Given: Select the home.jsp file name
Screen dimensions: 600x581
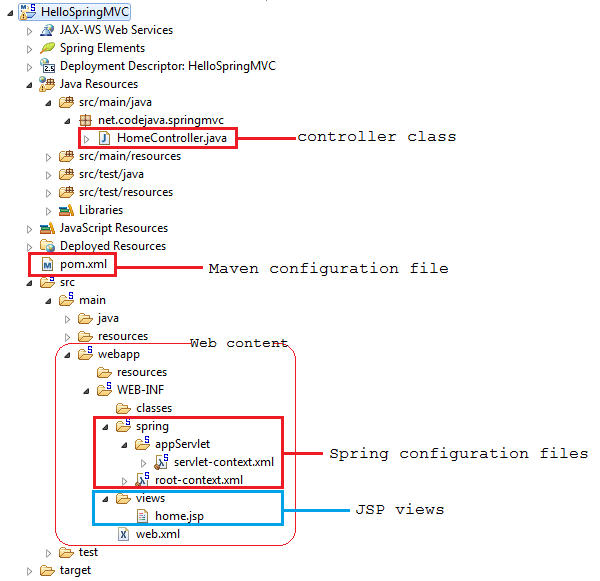Looking at the screenshot, I should coord(179,516).
